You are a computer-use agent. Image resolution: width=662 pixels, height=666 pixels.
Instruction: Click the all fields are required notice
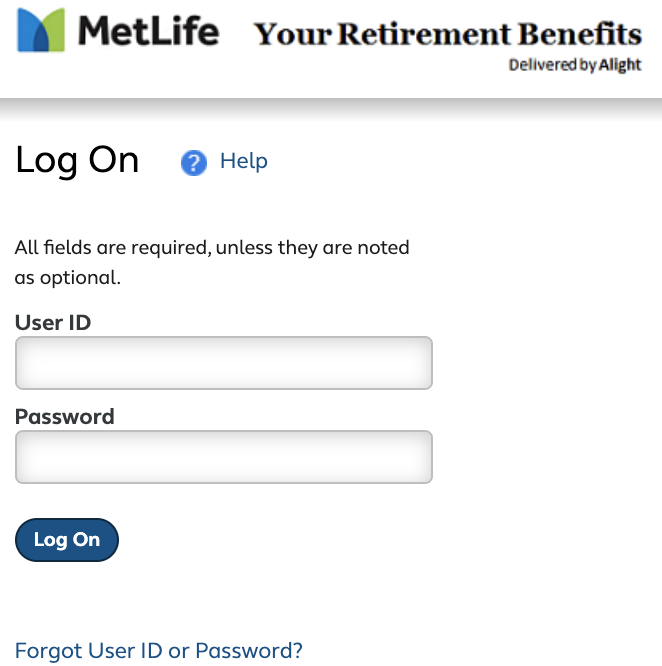tap(212, 262)
